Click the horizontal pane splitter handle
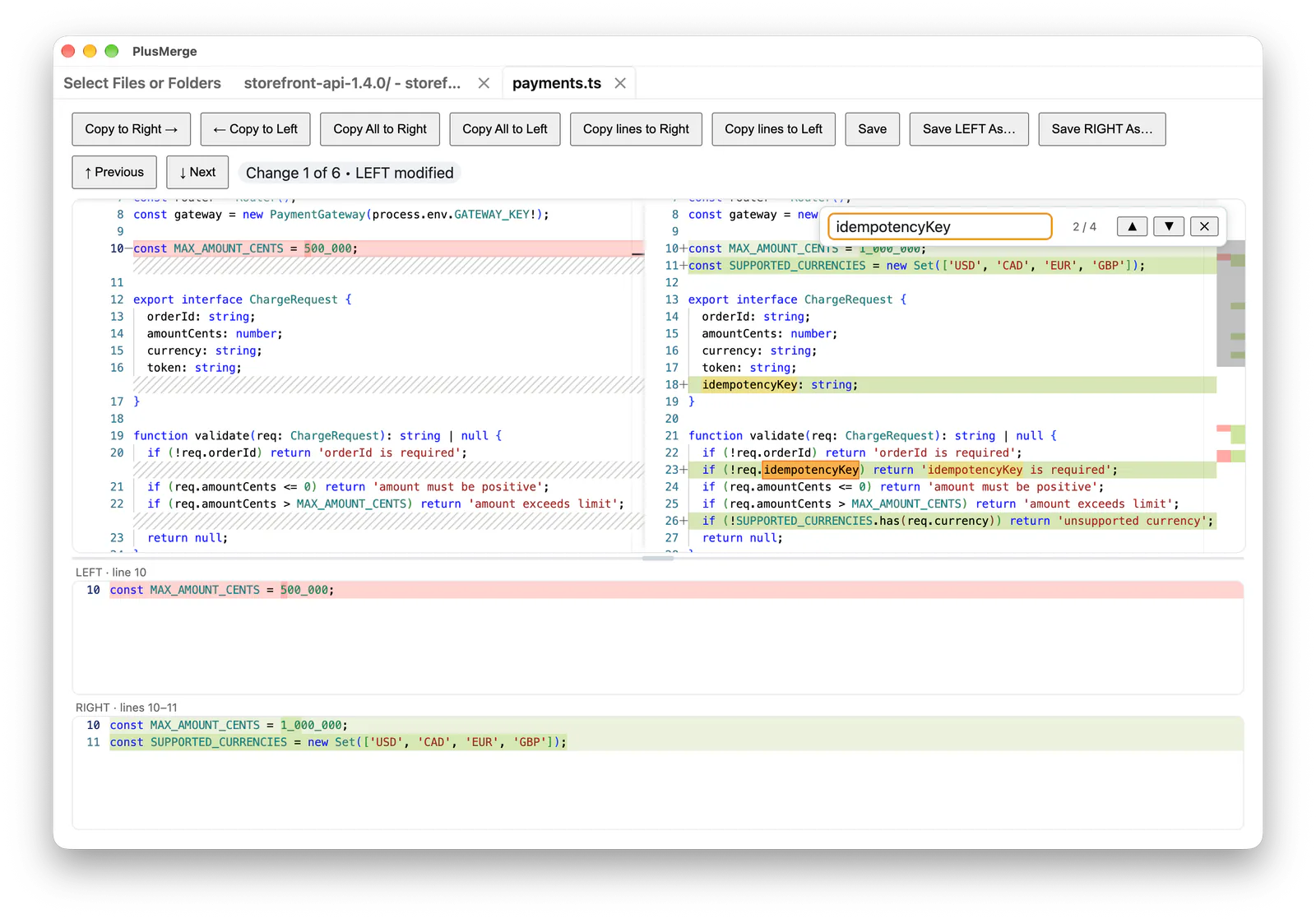Screen dimensions: 1316x919 pos(658,559)
